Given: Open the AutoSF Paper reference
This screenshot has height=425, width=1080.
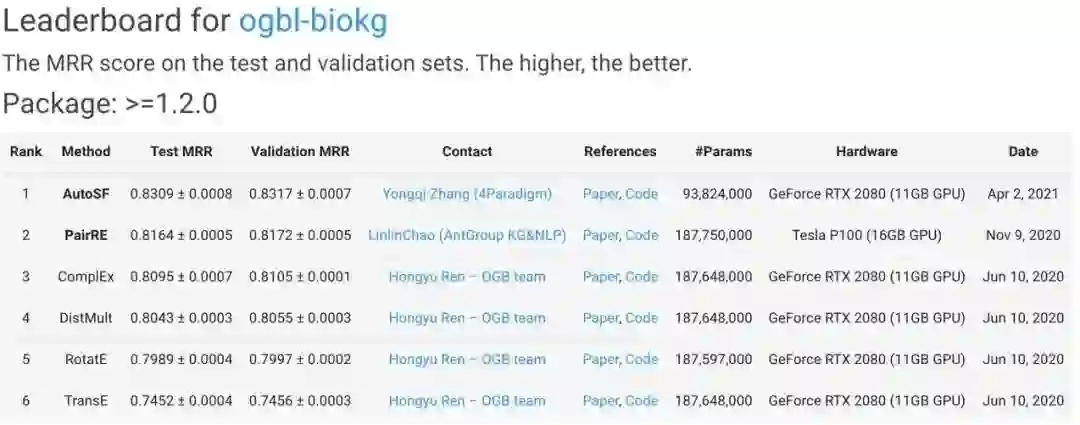Looking at the screenshot, I should coord(600,194).
